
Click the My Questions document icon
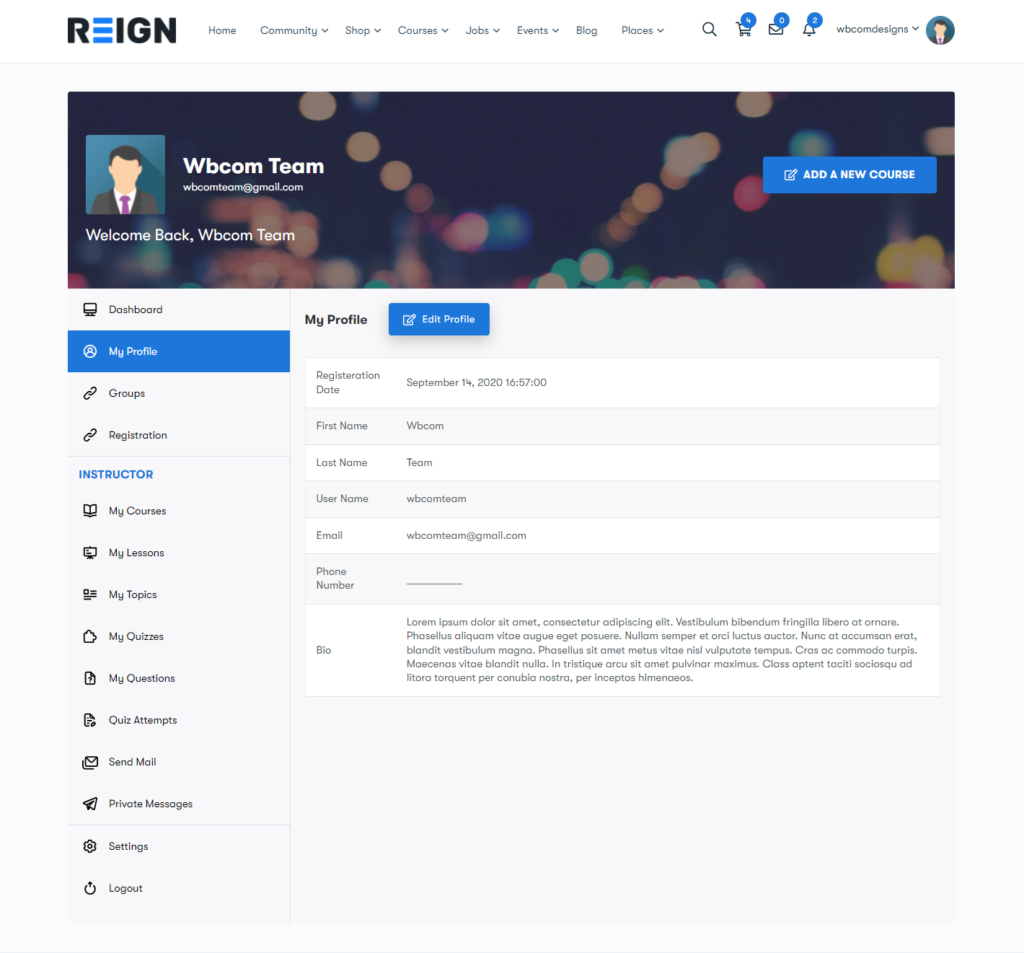click(90, 678)
